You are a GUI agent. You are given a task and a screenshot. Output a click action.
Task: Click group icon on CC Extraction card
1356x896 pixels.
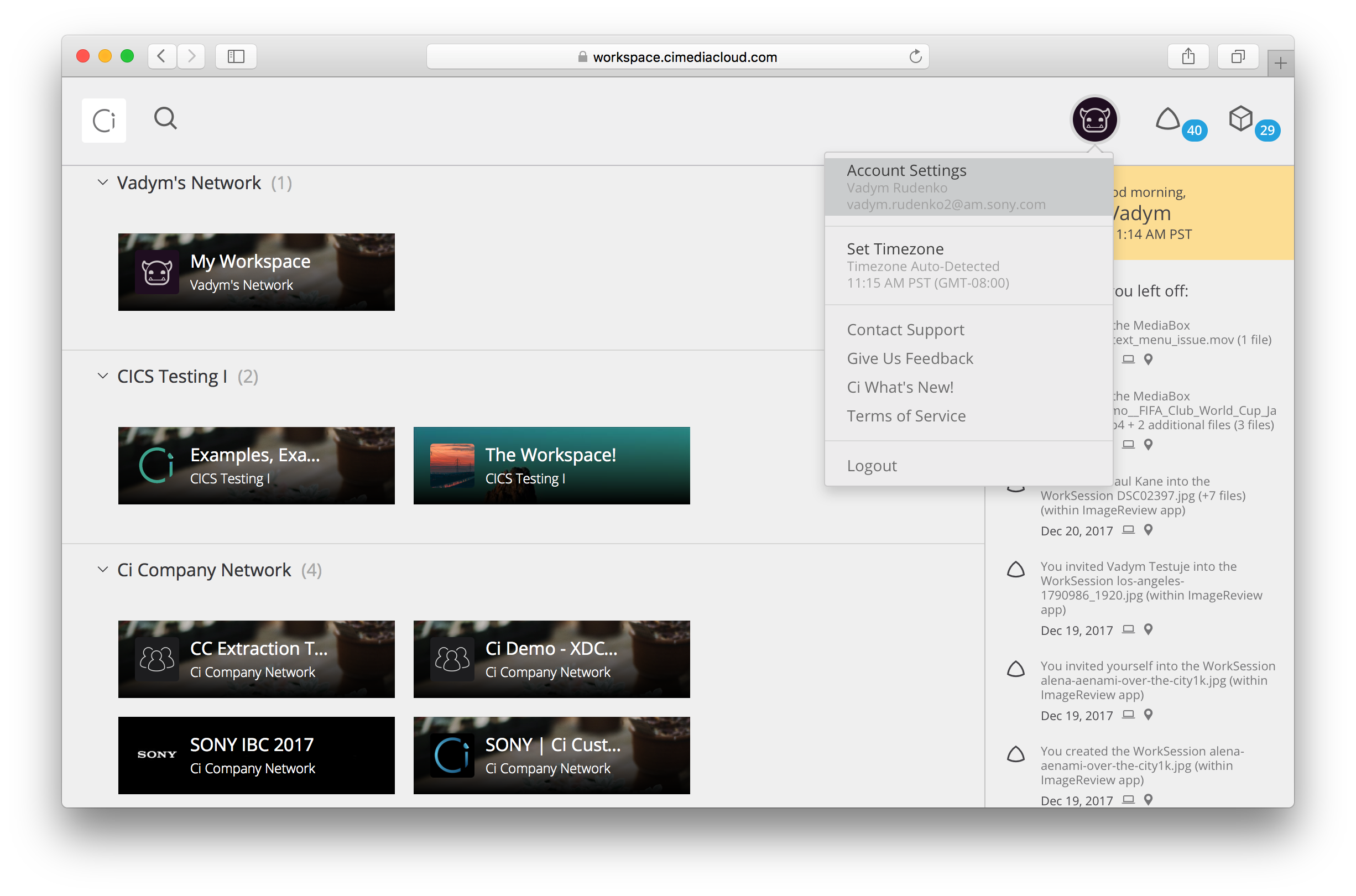click(157, 659)
